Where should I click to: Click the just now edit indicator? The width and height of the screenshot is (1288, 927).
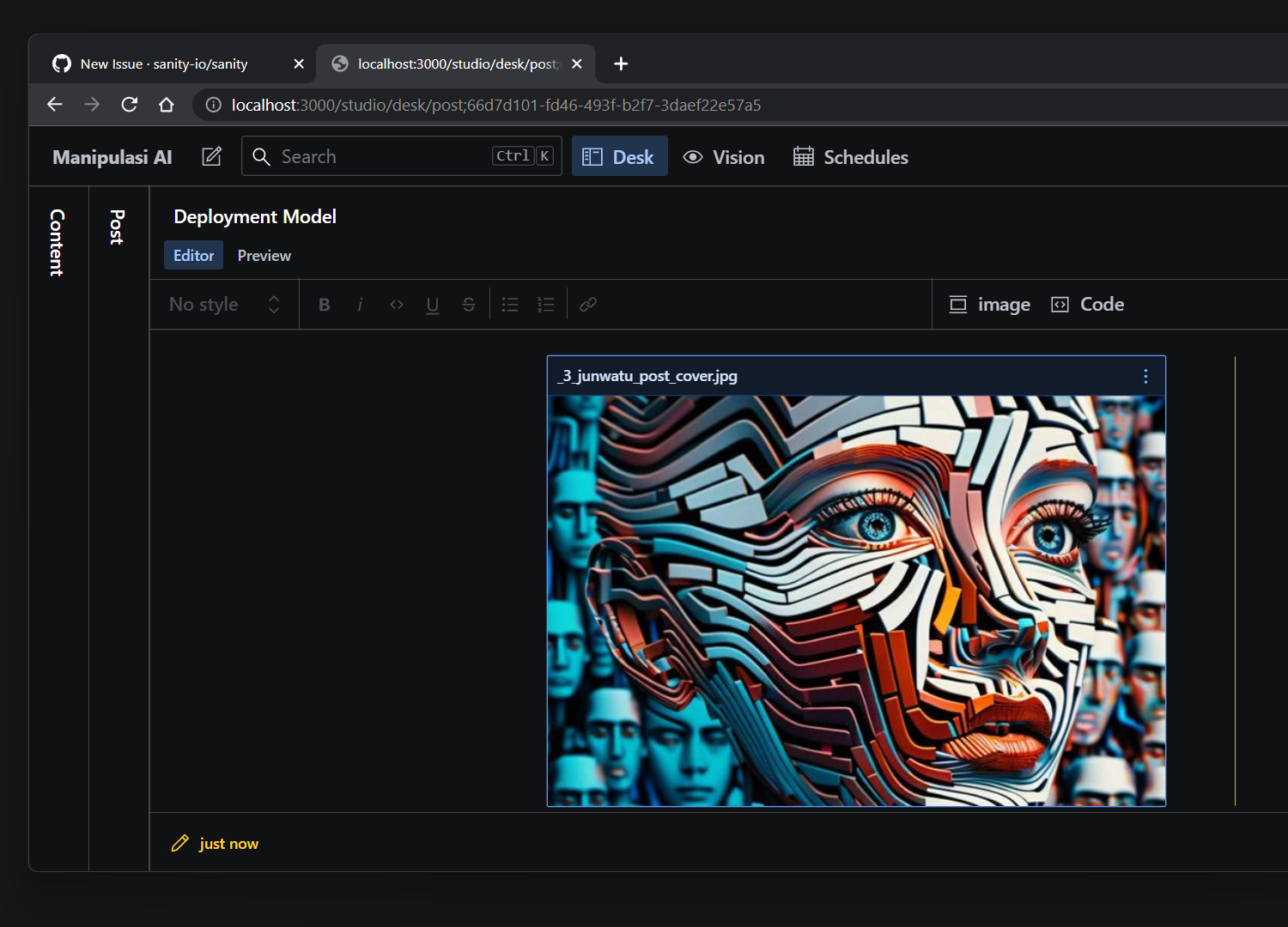point(215,843)
